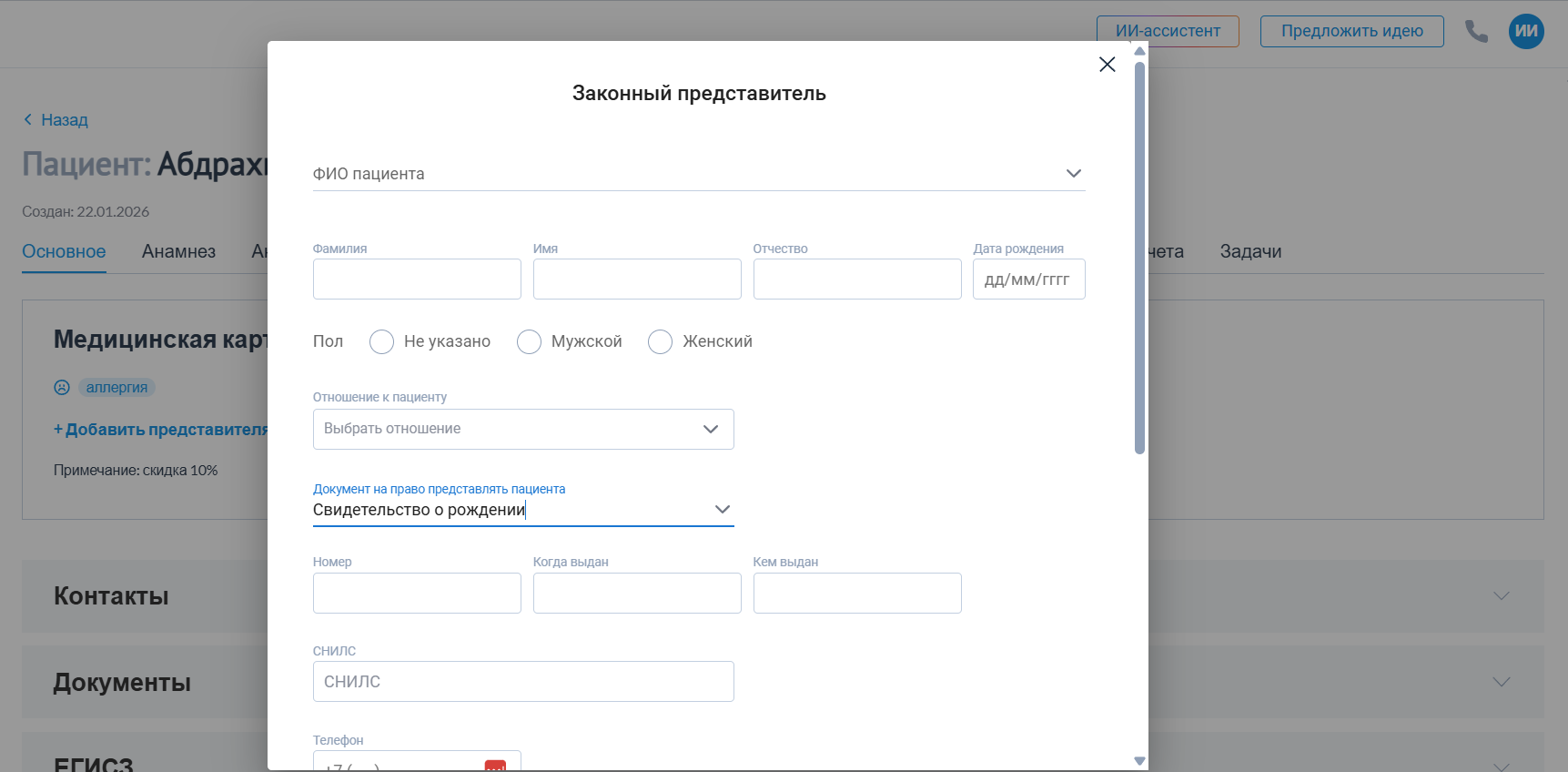Click the Создан: 22.01.2026 text

[86, 211]
